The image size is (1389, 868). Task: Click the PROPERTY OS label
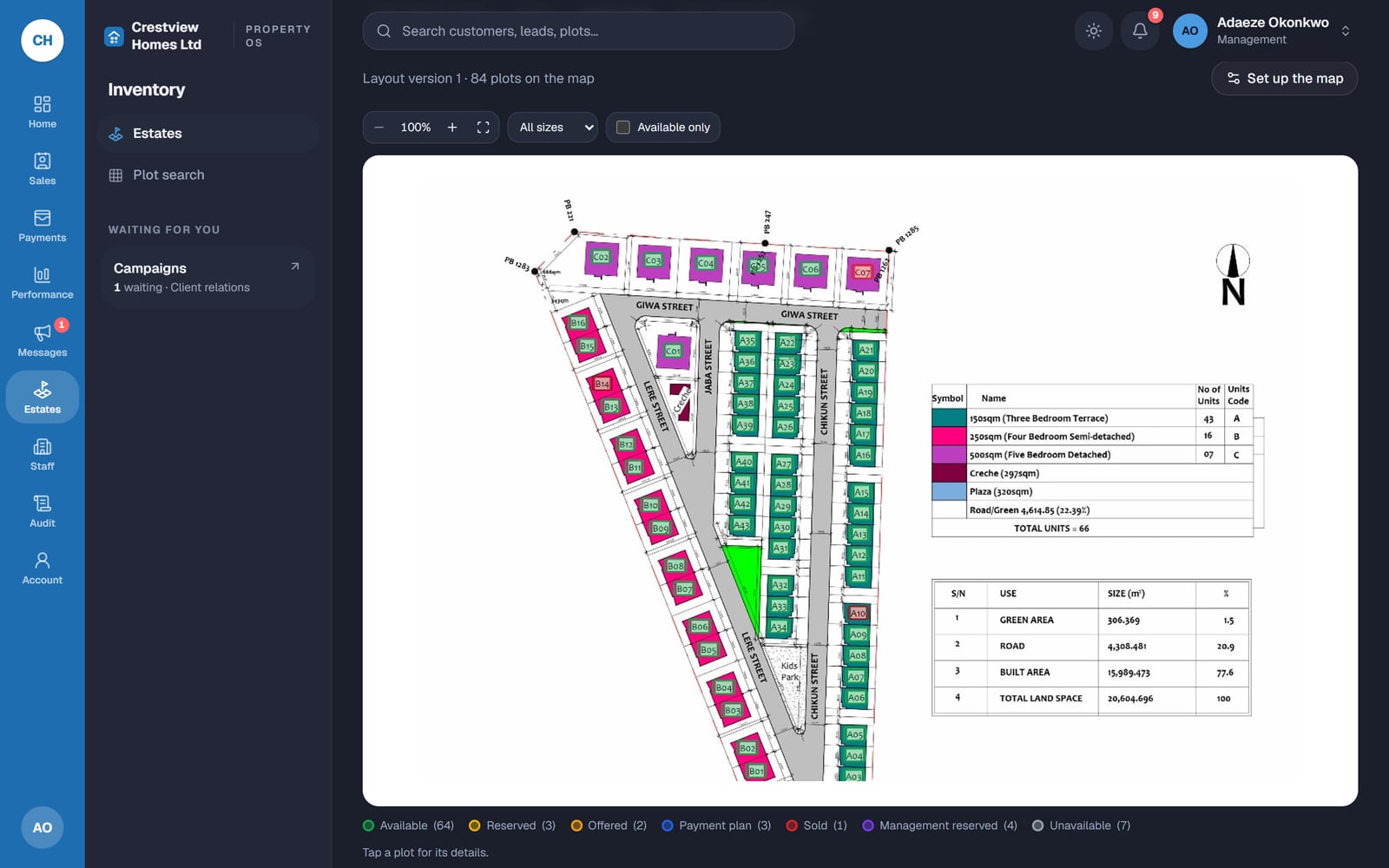278,36
